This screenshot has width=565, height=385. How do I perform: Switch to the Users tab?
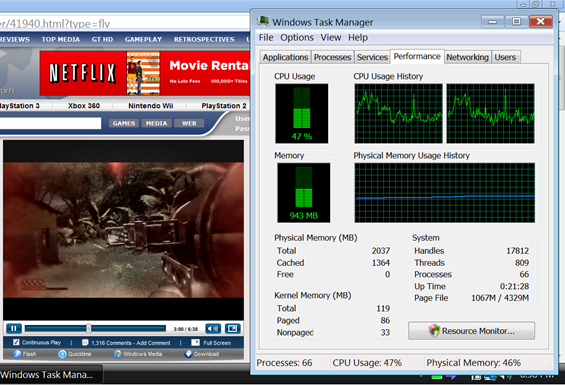(505, 57)
